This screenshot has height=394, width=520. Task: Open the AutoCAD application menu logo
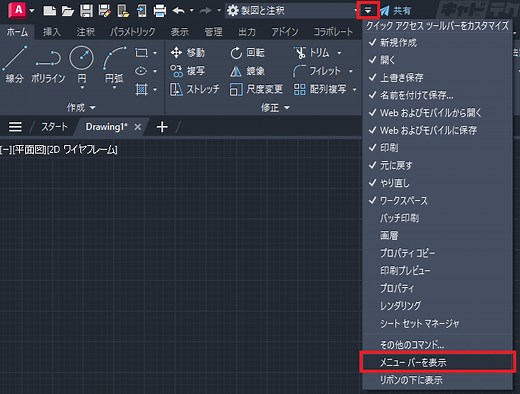tap(17, 10)
